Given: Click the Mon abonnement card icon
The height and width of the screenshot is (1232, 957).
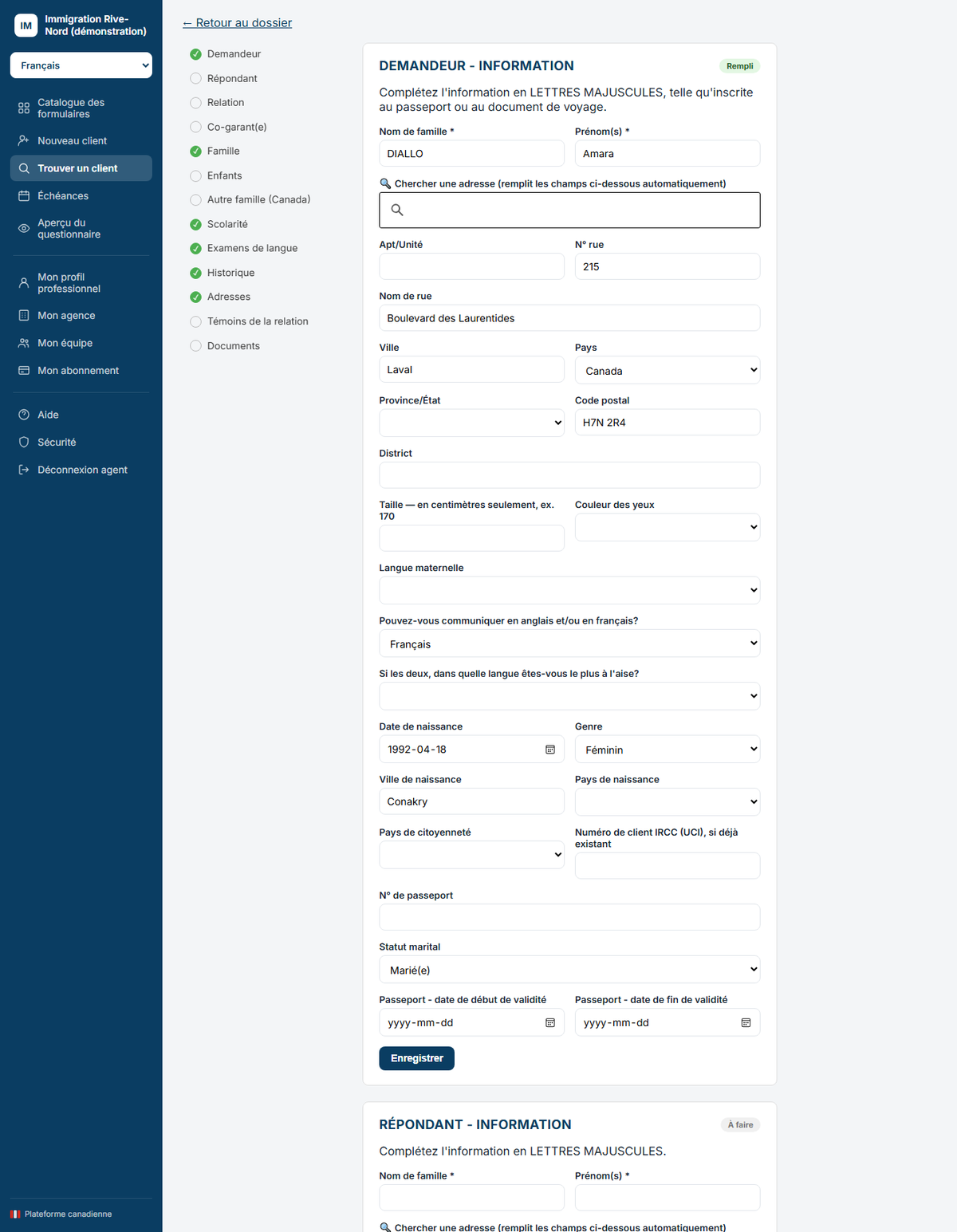Looking at the screenshot, I should point(24,370).
